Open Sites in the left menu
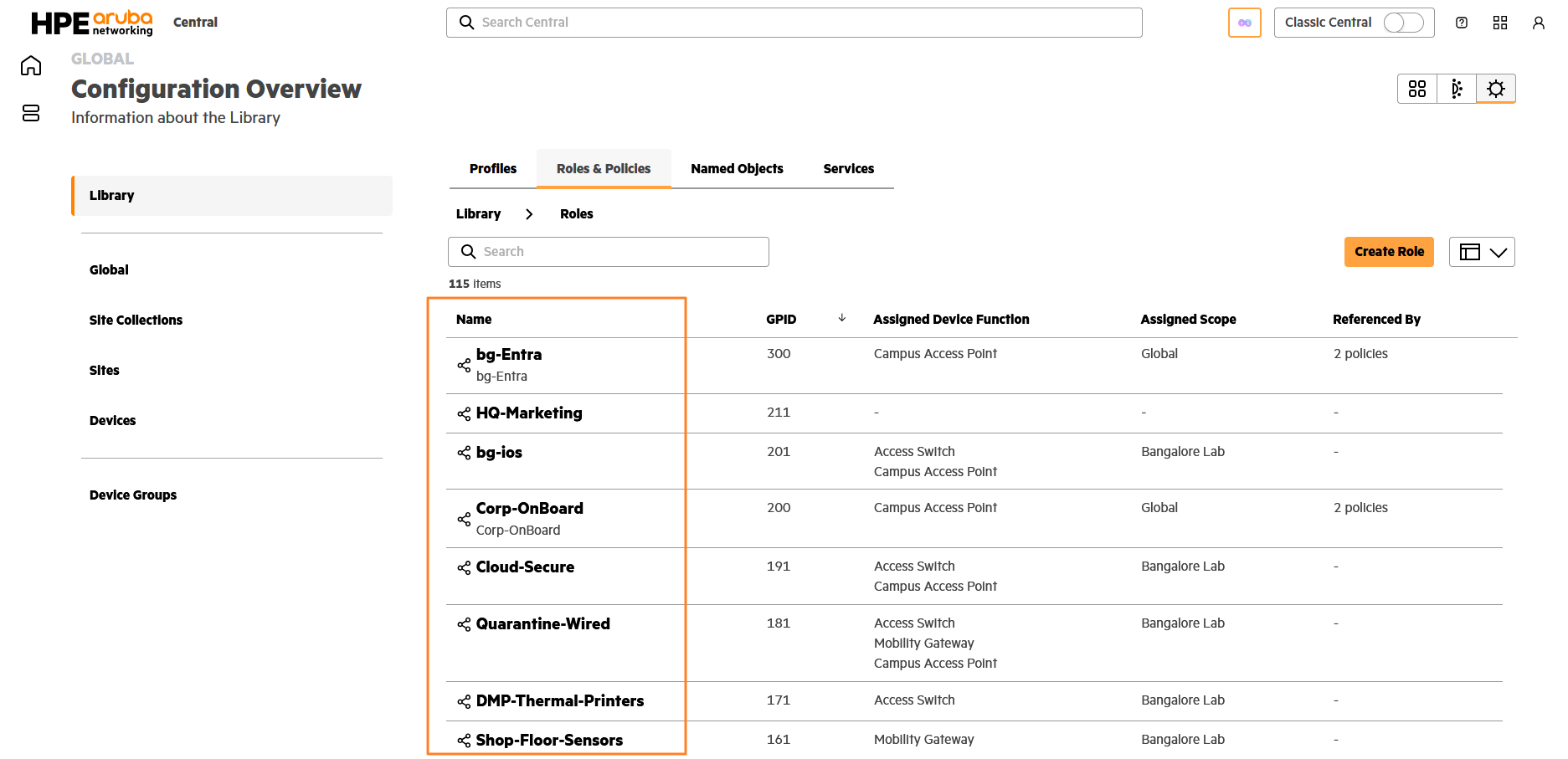This screenshot has height=759, width=1568. pyautogui.click(x=105, y=371)
